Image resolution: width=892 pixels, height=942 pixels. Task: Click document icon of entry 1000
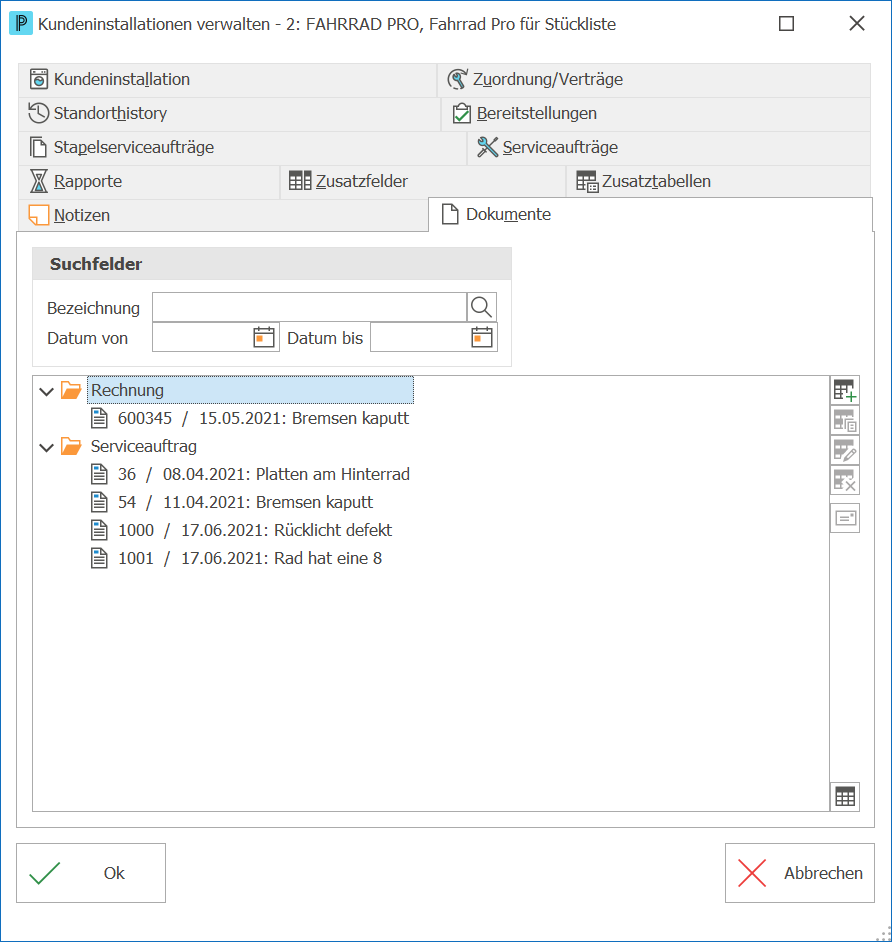point(99,530)
